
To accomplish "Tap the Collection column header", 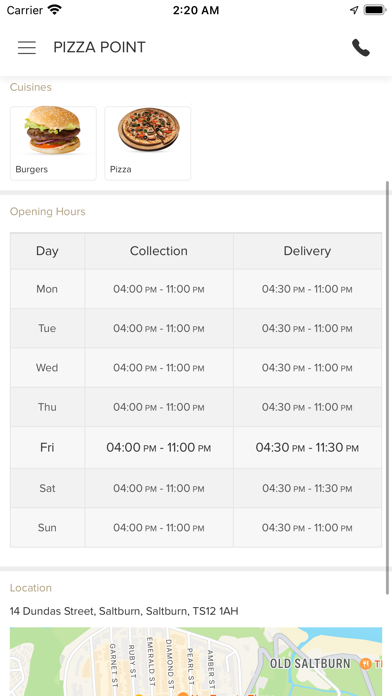I will (x=159, y=251).
